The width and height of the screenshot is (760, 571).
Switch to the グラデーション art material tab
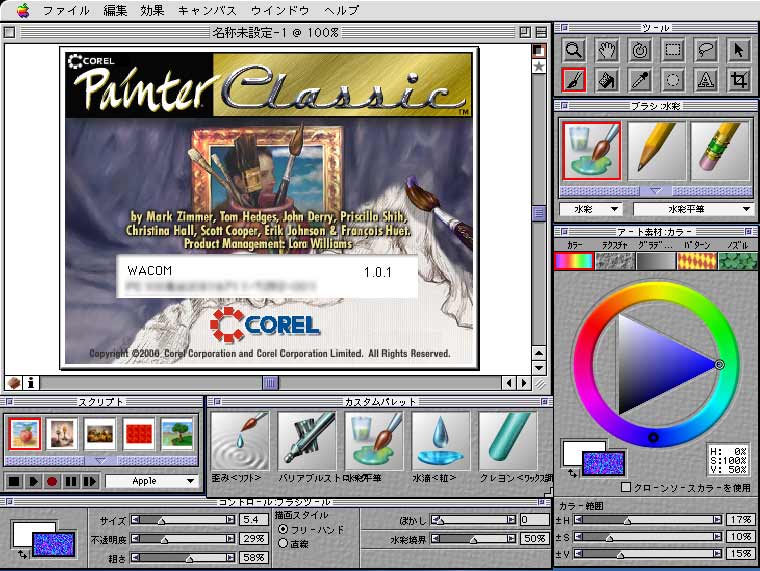click(656, 261)
